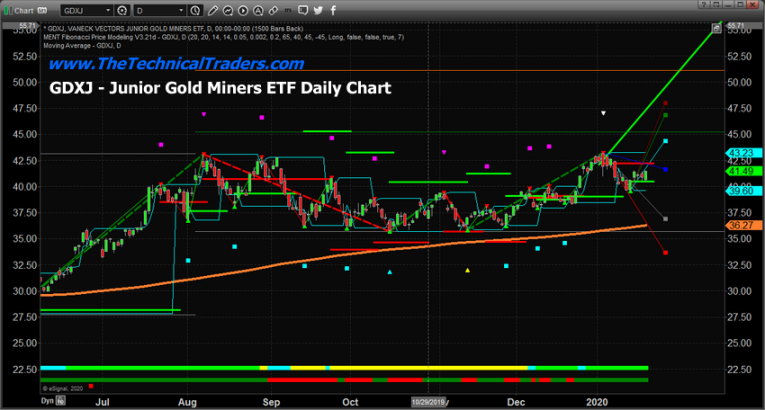Click the bar replay play icon

(x=243, y=10)
